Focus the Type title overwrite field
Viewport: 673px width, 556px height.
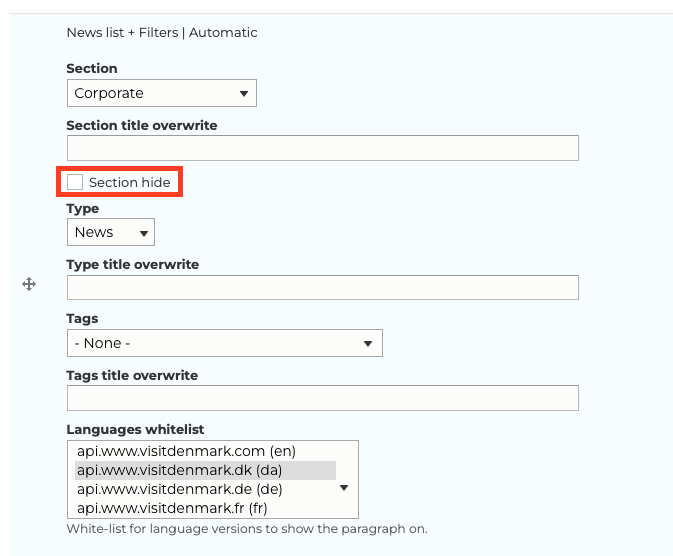coord(323,288)
